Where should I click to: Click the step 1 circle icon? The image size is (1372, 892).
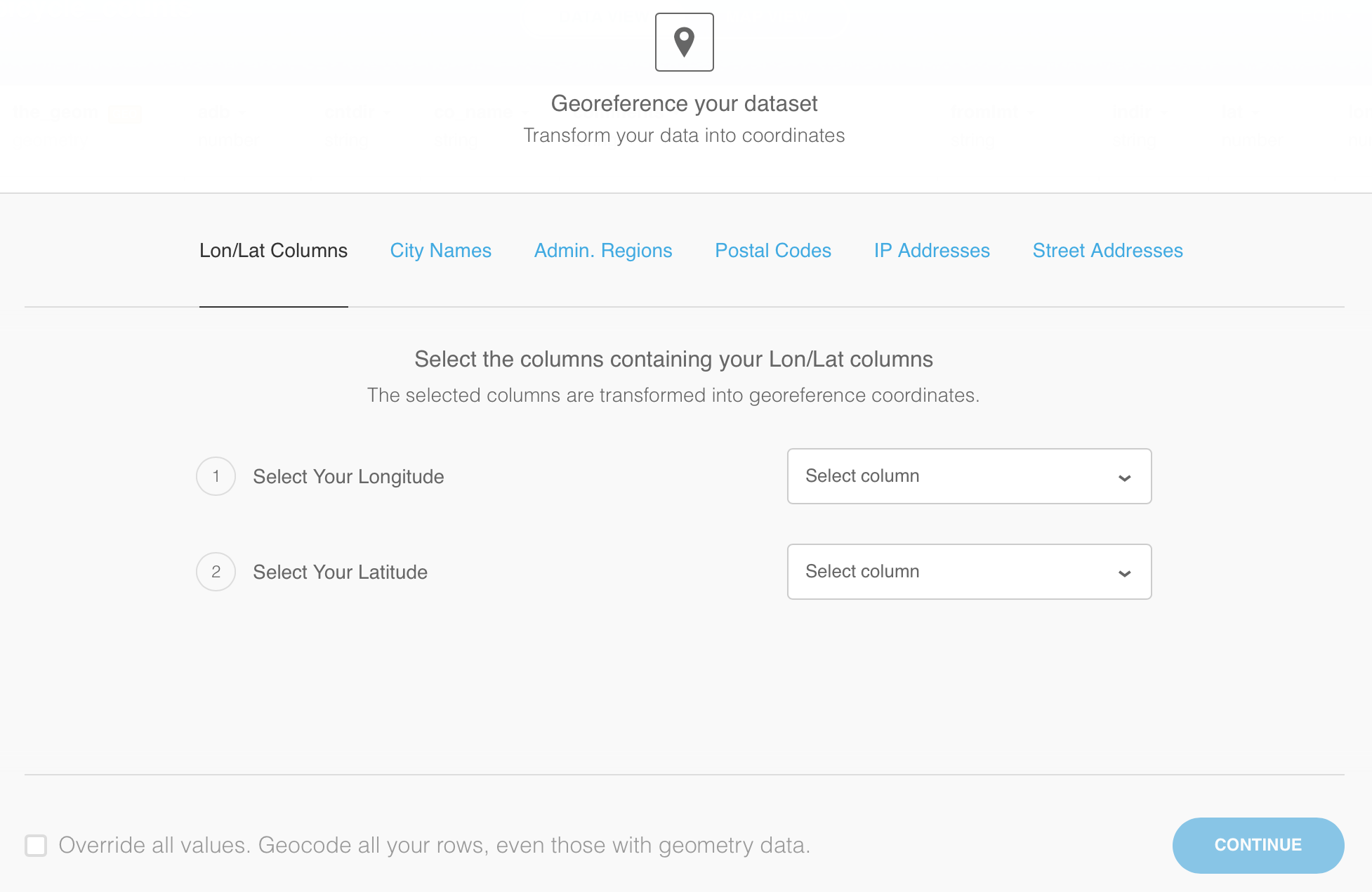tap(216, 476)
